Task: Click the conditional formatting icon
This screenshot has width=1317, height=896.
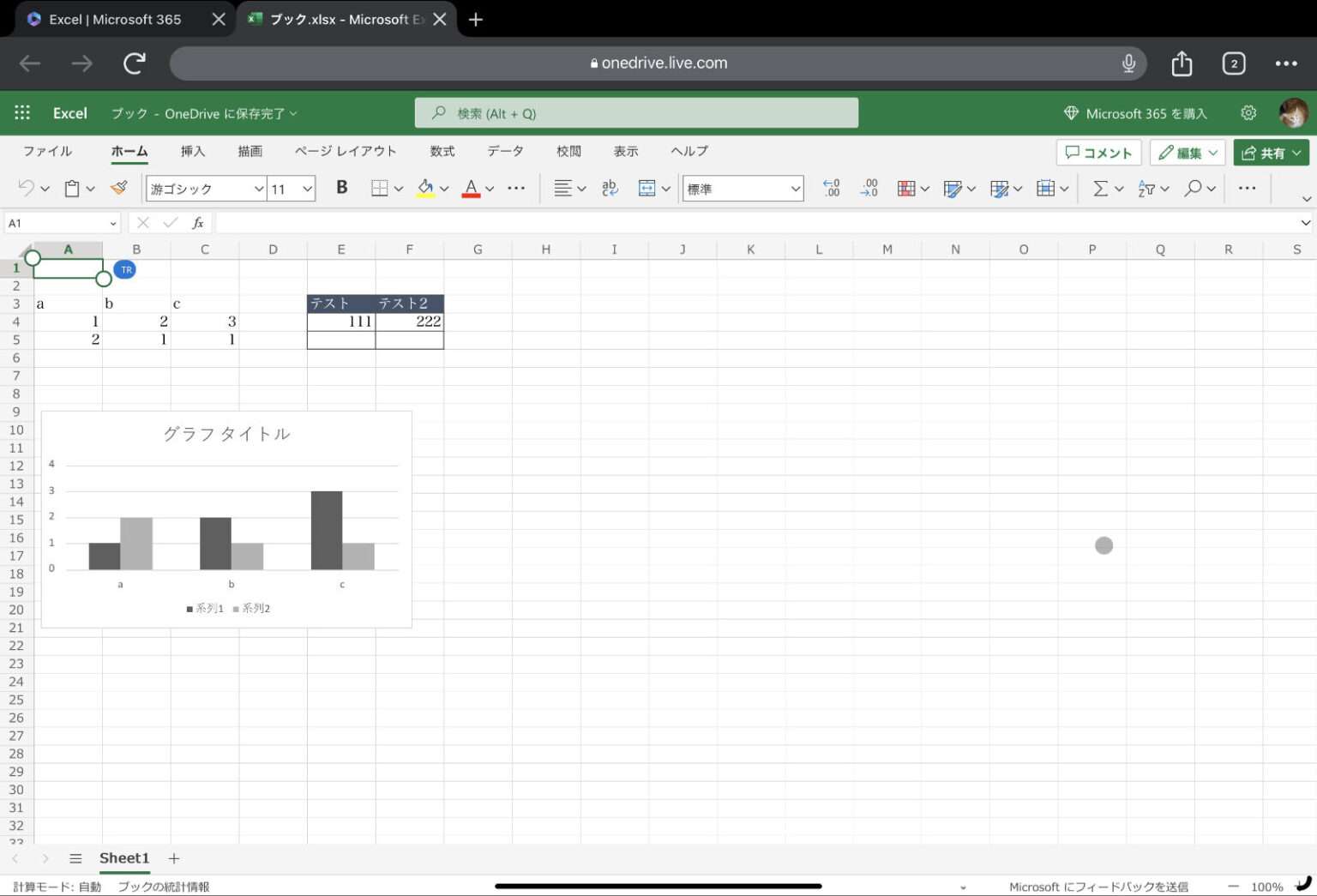Action: [x=905, y=188]
